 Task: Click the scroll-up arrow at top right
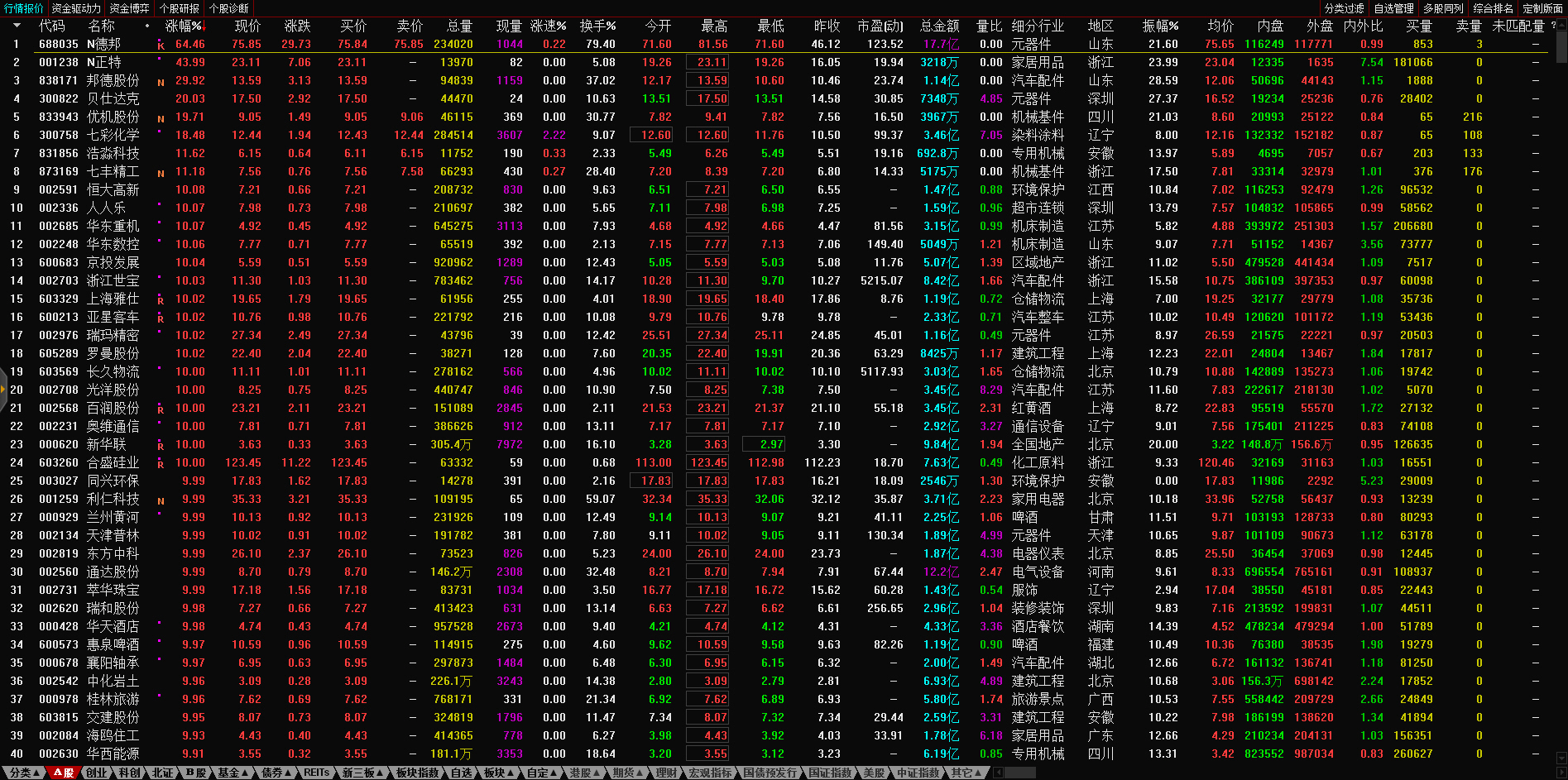[x=1561, y=26]
